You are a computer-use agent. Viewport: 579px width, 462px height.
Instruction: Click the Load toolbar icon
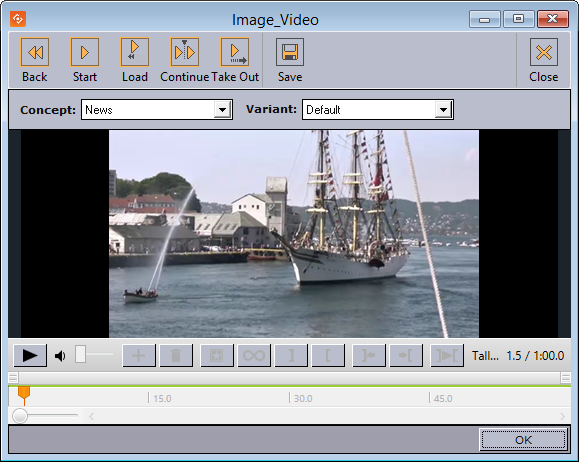(135, 52)
